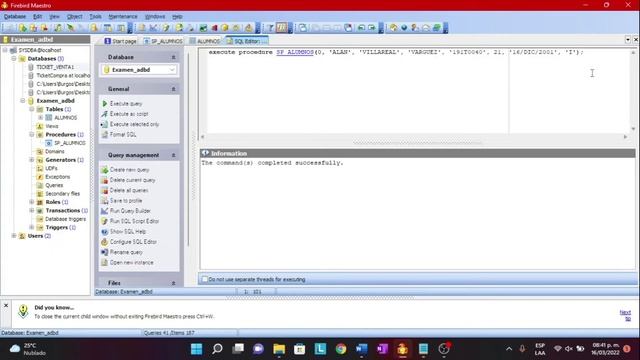Toggle 'Do not use separate threads for executing'
Viewport: 640px width, 360px height.
coord(205,280)
